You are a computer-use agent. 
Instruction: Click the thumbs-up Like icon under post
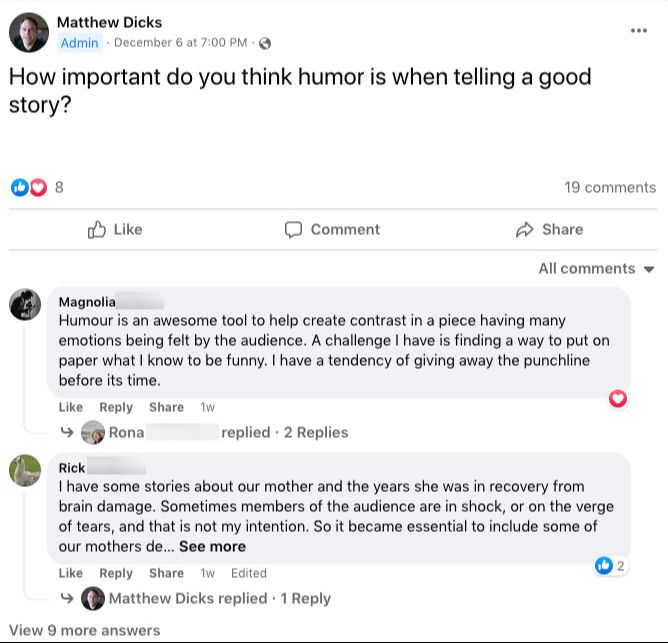tap(97, 230)
